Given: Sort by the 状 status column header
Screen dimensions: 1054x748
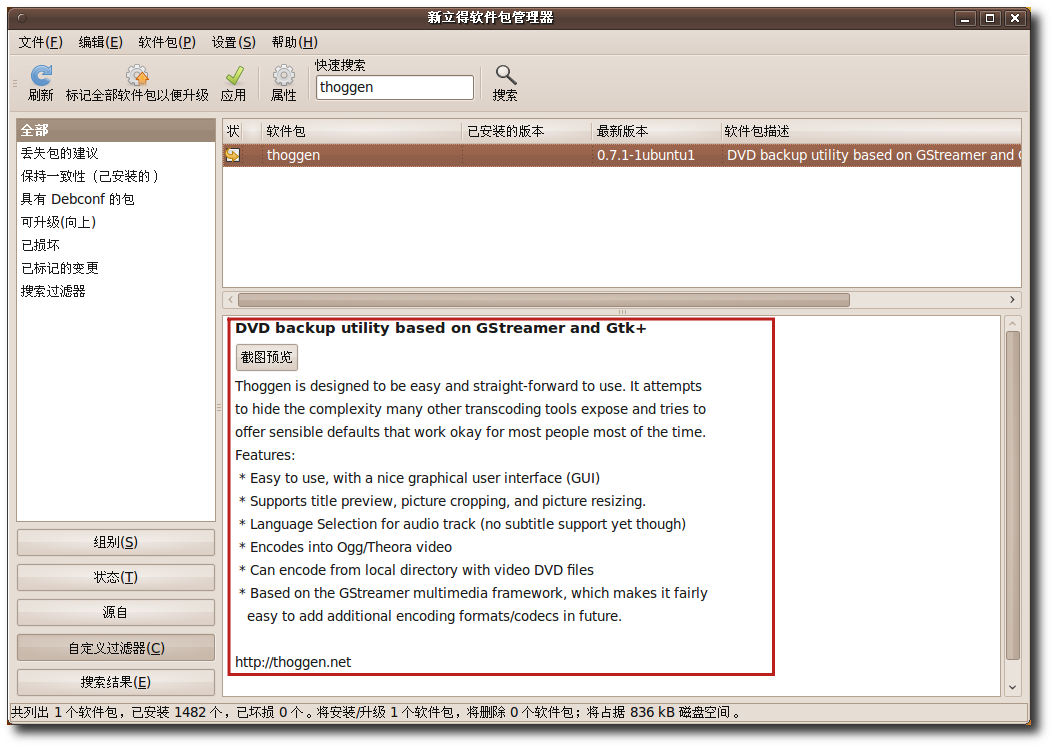Looking at the screenshot, I should point(233,131).
